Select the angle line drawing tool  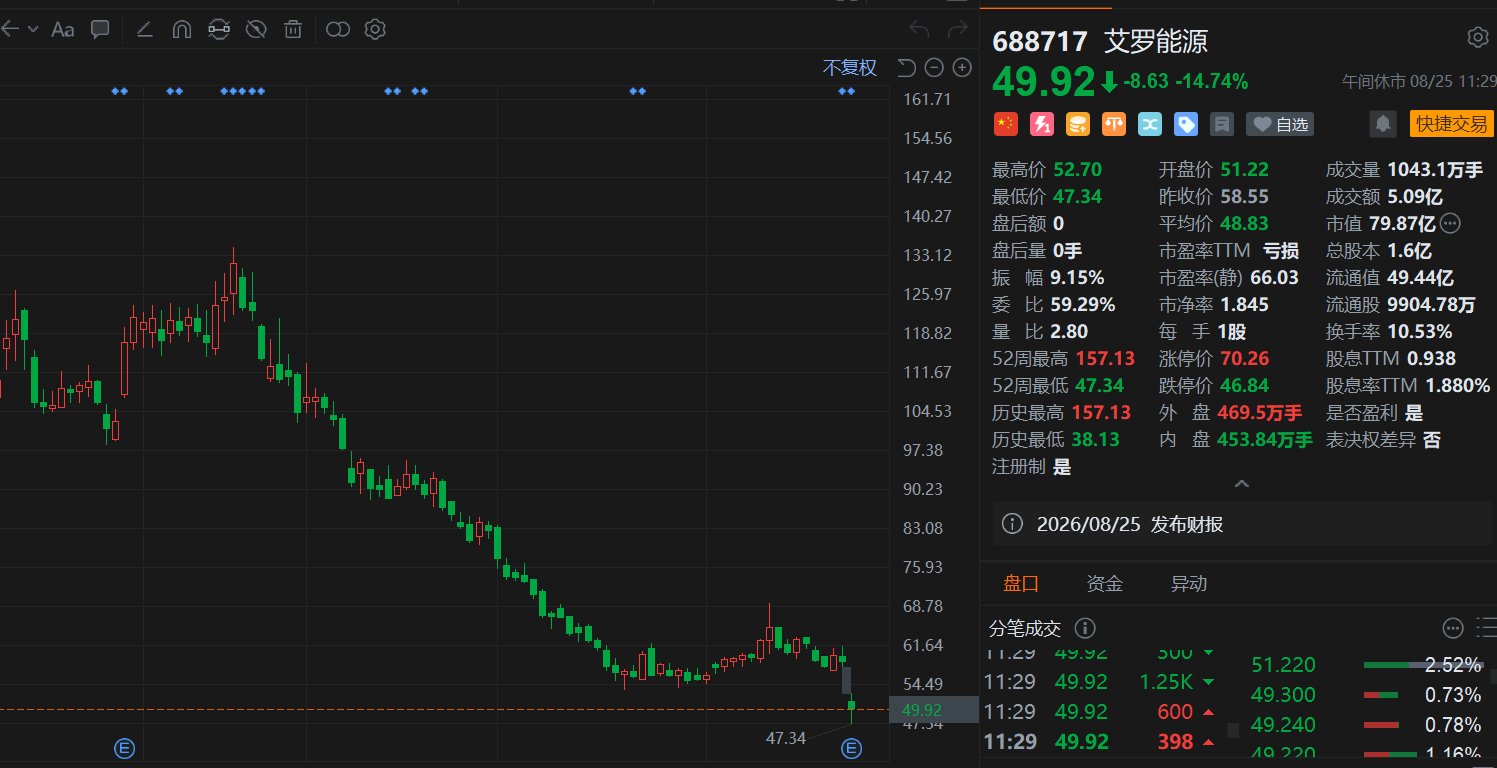[x=144, y=29]
